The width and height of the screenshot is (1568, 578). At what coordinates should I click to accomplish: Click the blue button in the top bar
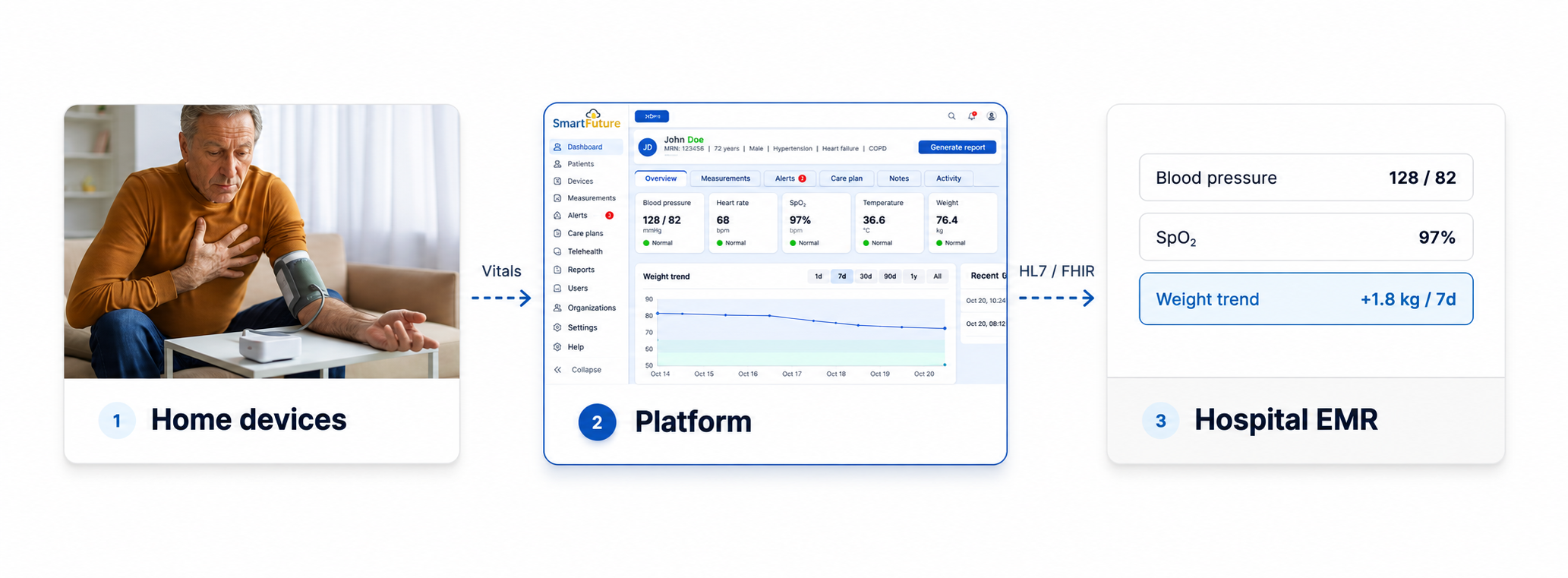point(651,116)
